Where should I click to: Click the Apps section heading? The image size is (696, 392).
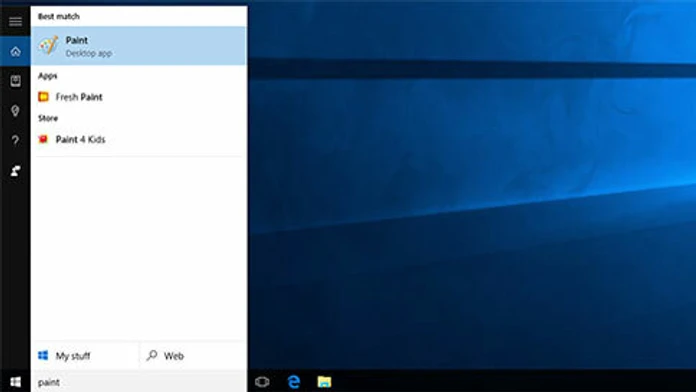pos(47,76)
